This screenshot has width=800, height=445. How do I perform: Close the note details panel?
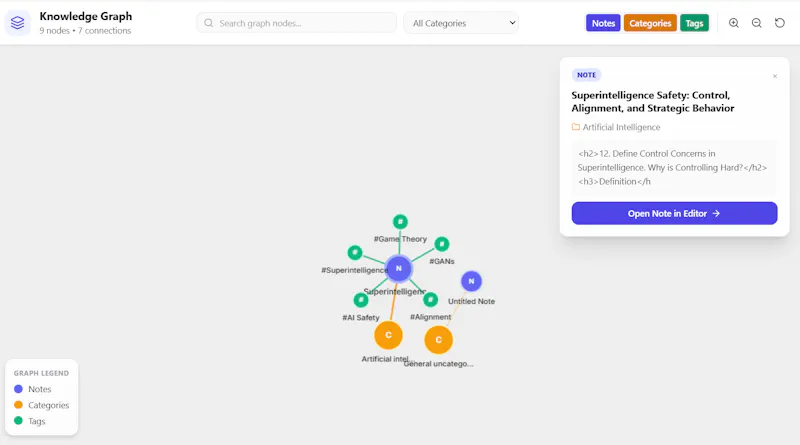click(x=774, y=76)
